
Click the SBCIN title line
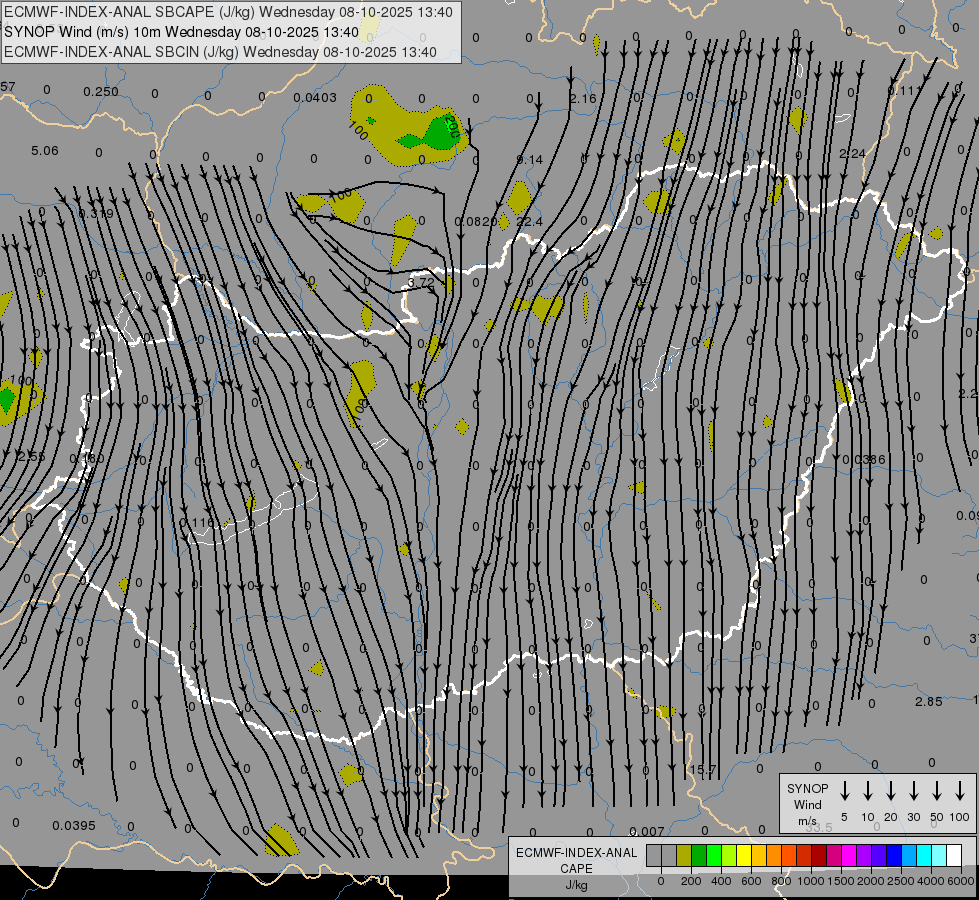pos(220,52)
